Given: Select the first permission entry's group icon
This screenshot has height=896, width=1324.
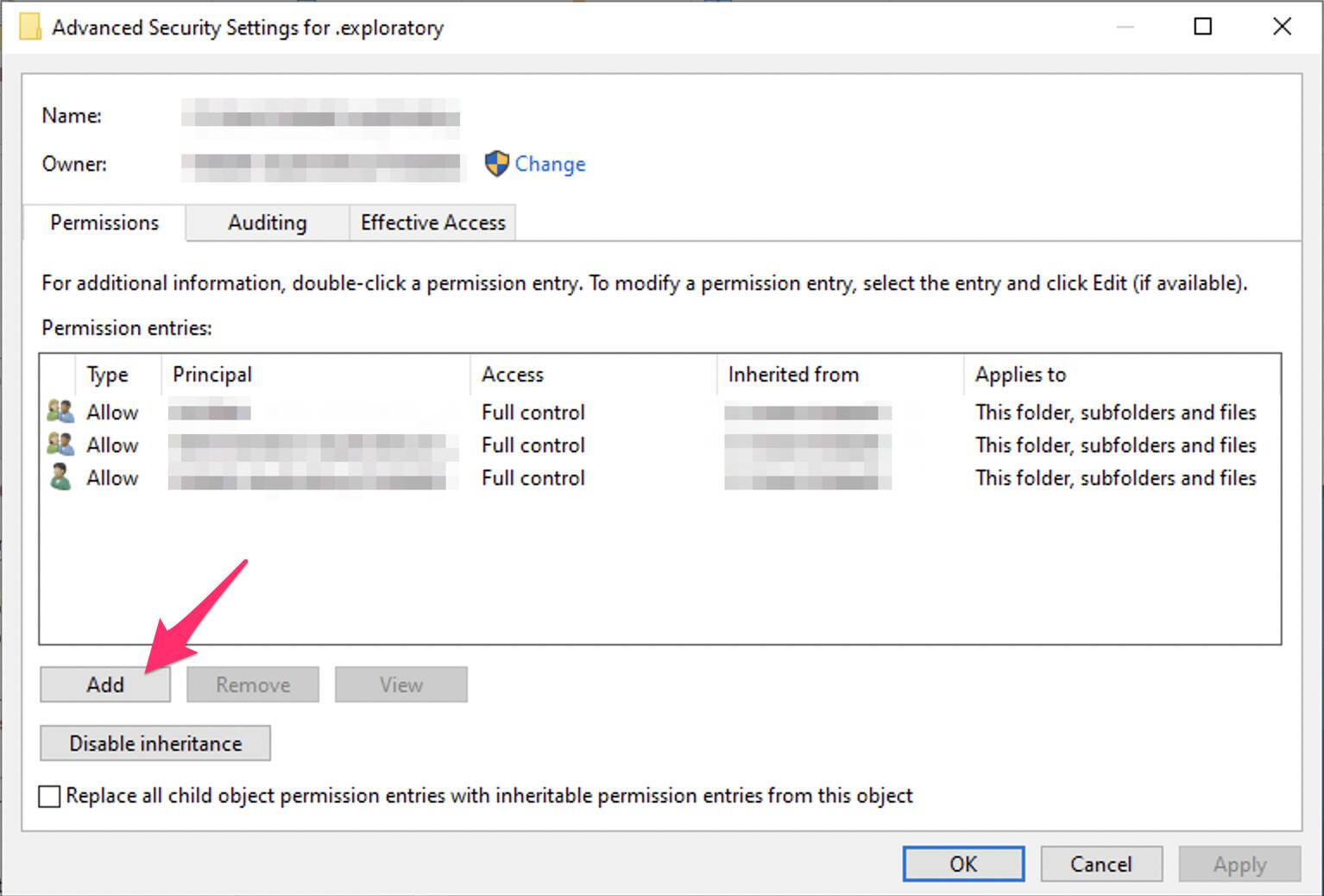Looking at the screenshot, I should tap(60, 411).
